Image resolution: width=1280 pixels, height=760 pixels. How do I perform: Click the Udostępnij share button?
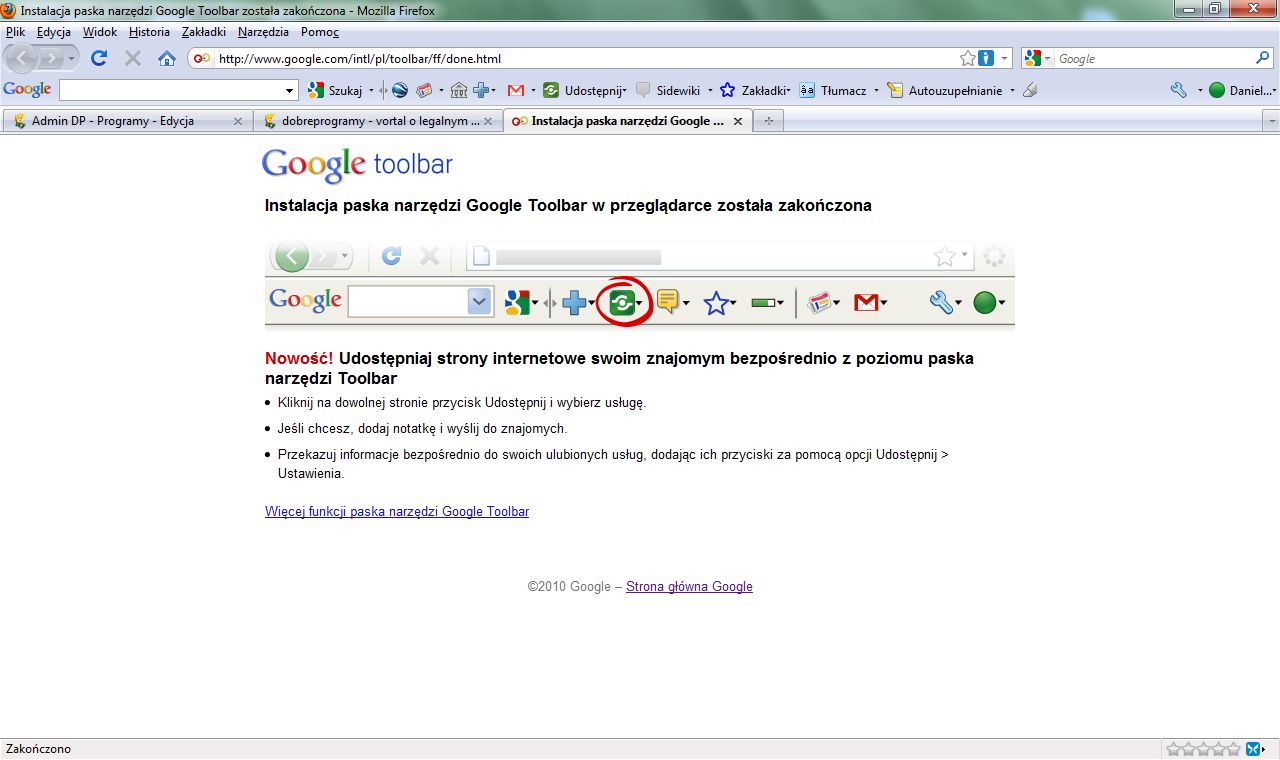(584, 90)
